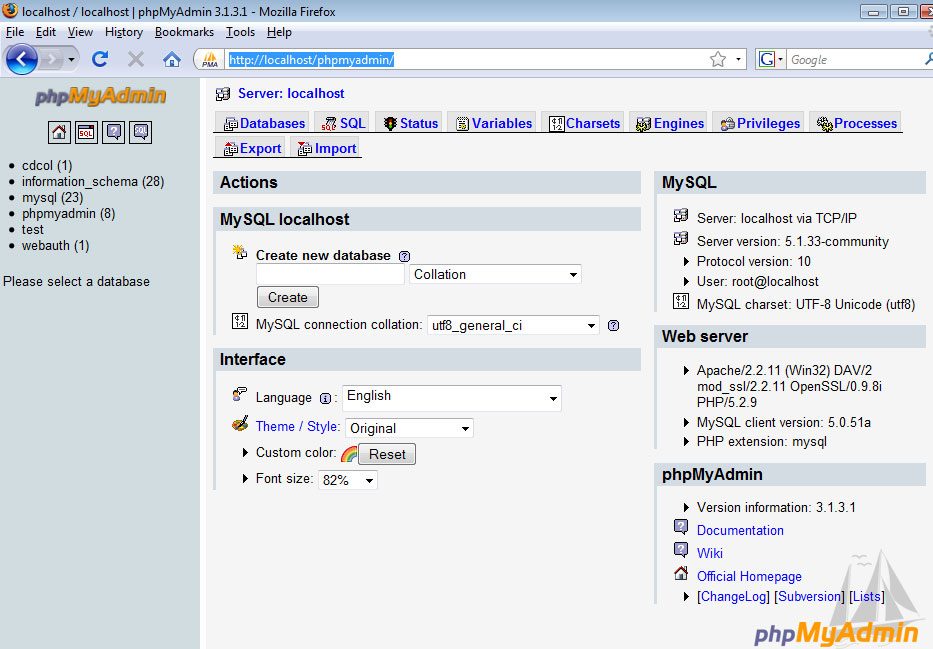The height and width of the screenshot is (649, 933).
Task: Switch to the Engines tab
Action: (x=669, y=123)
